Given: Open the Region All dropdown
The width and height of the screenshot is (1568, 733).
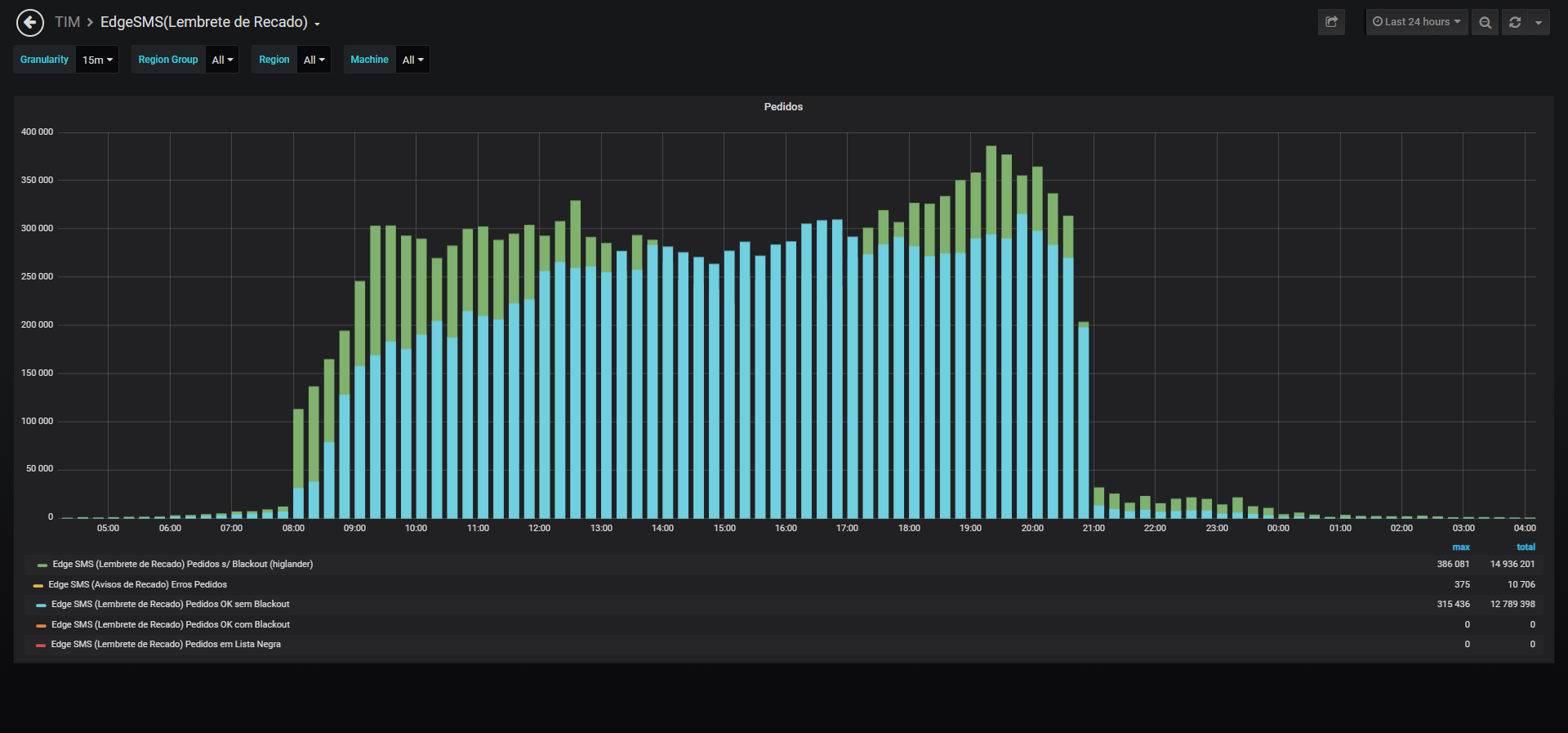Looking at the screenshot, I should [314, 60].
